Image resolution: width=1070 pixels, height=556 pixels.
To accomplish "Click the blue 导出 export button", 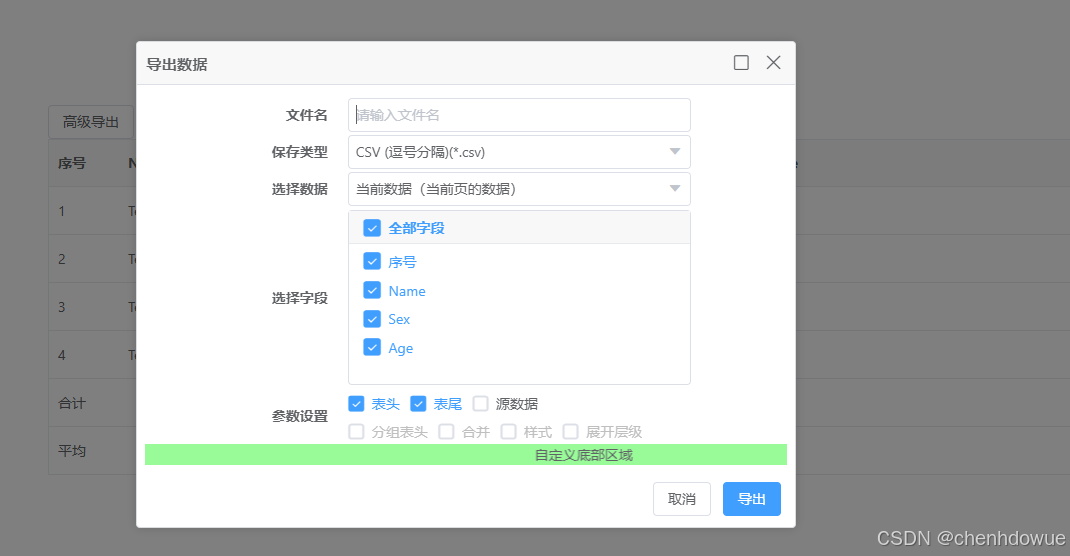I will (751, 499).
